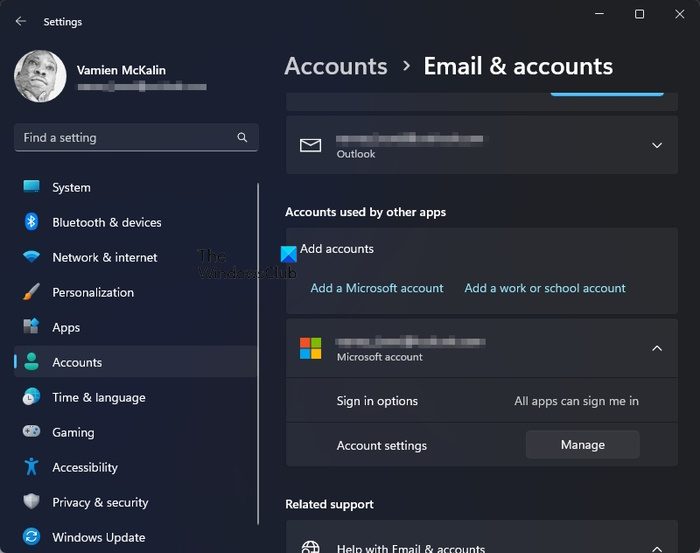Click the Gaming controller icon
Viewport: 700px width, 553px height.
click(x=31, y=432)
